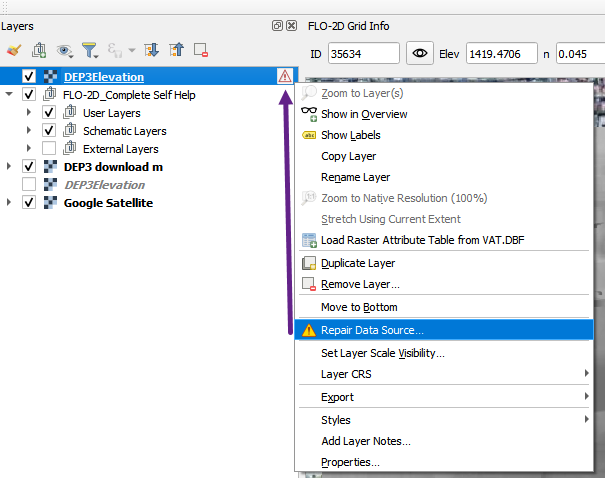
Task: Uncheck the User Layers group checkbox
Action: (x=49, y=113)
